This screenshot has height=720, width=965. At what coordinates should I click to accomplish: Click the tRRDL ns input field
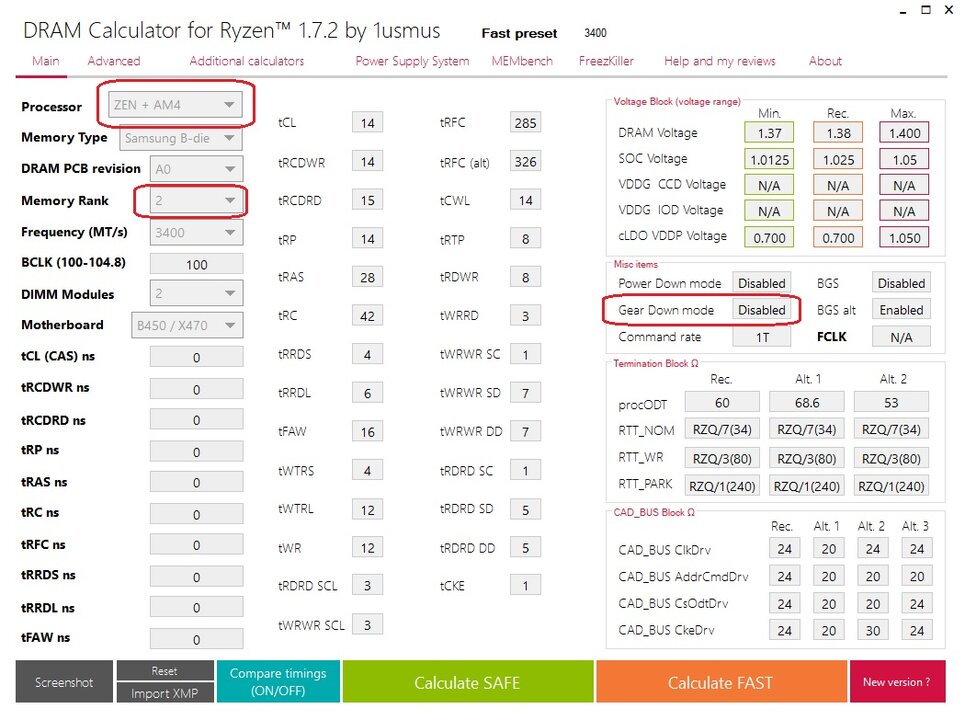(196, 607)
